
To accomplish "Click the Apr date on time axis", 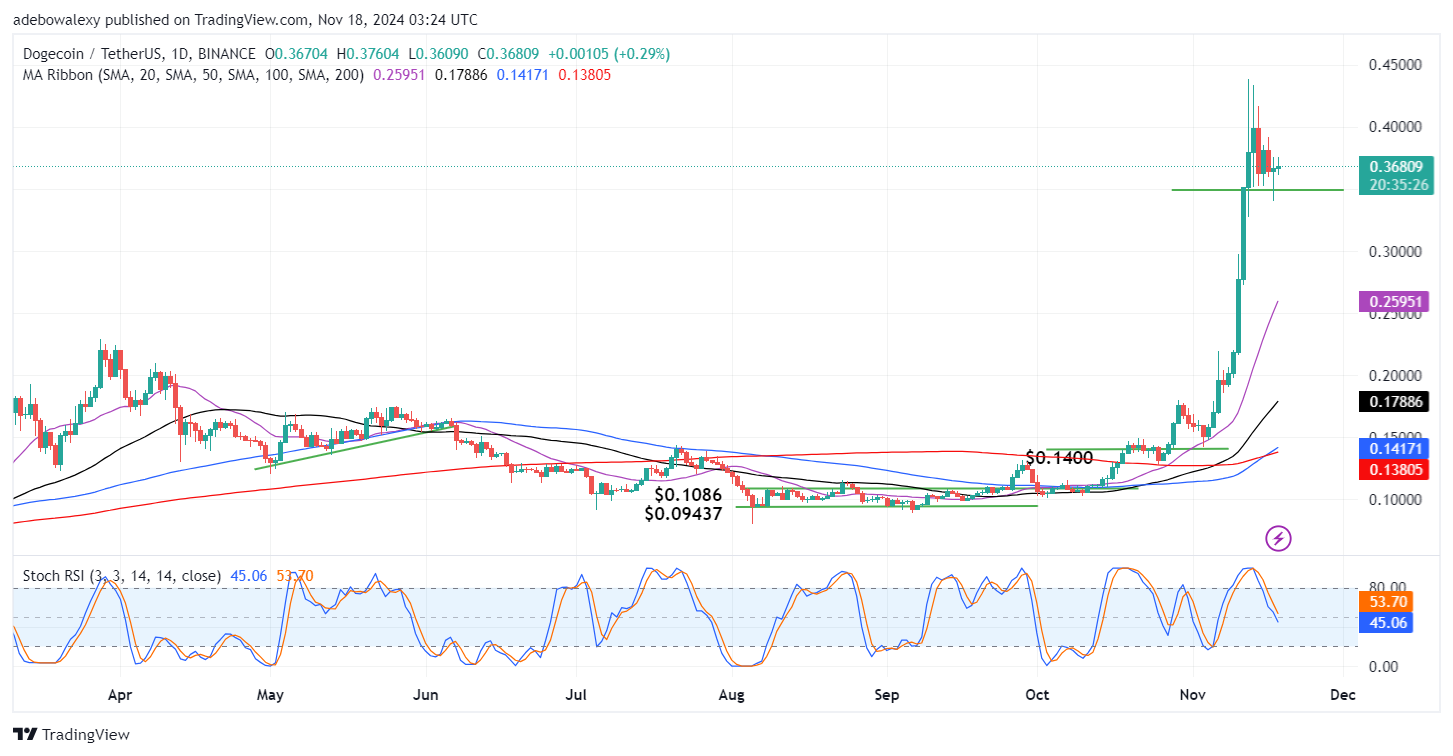I will coord(119,693).
